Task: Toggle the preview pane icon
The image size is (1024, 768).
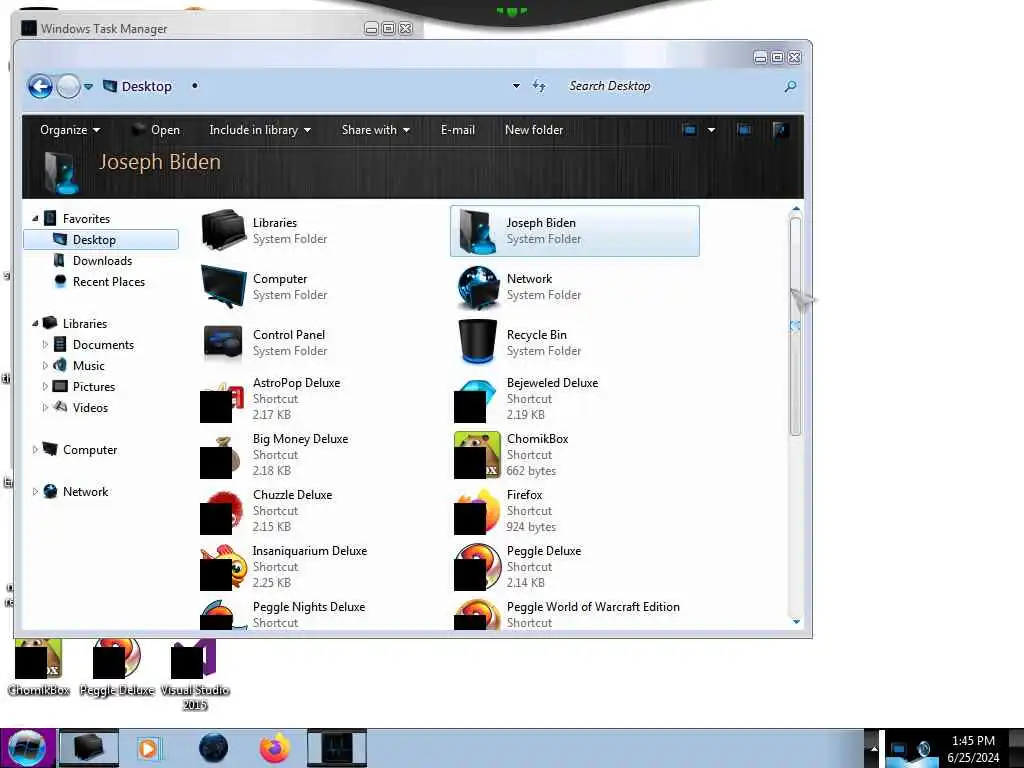Action: coord(743,129)
